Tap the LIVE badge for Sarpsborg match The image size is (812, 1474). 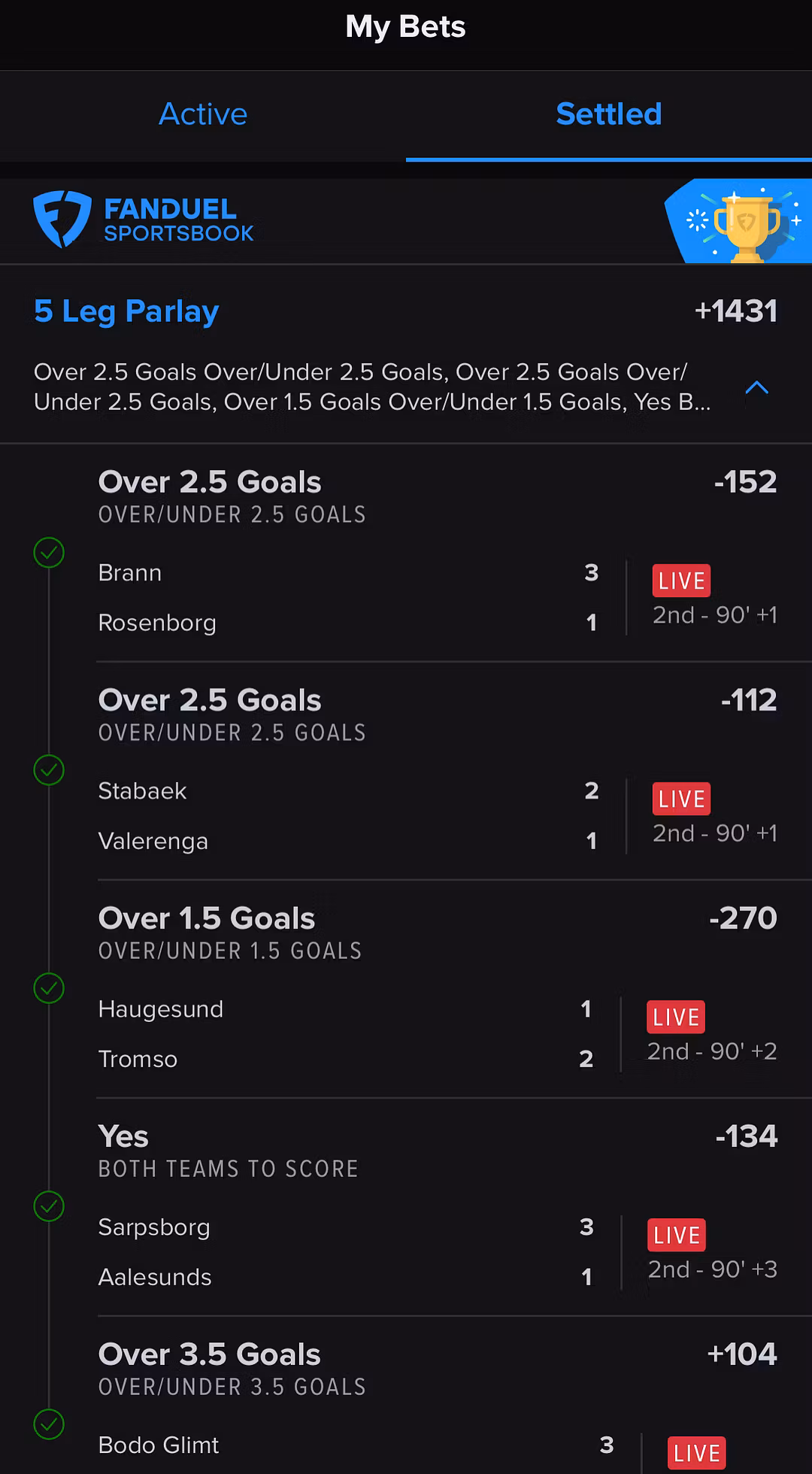tap(677, 1235)
